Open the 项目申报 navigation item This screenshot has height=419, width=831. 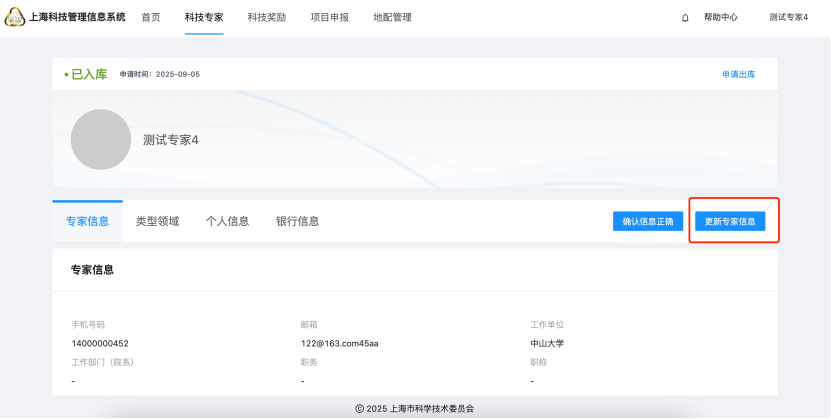tap(329, 17)
